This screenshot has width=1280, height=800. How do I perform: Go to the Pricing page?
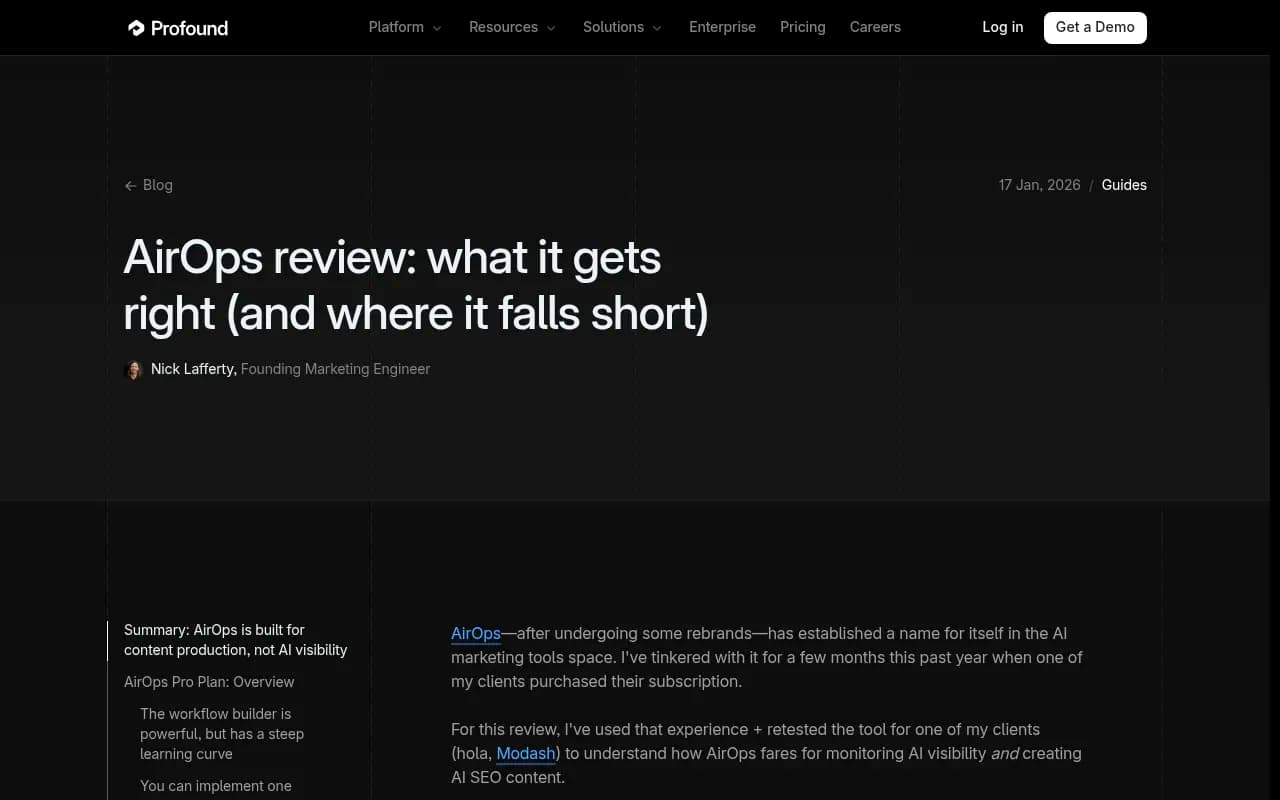pos(803,27)
